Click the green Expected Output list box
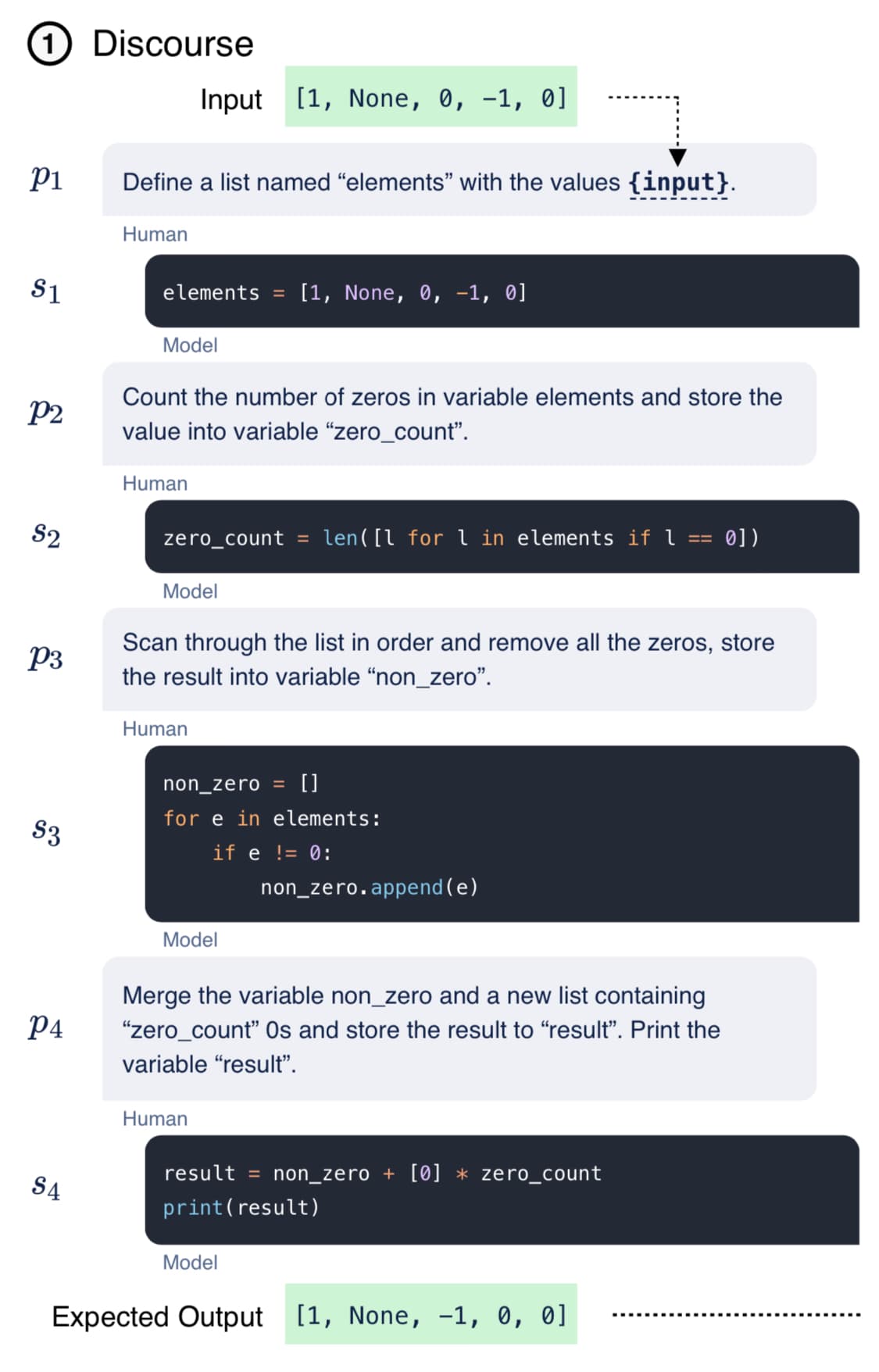 click(x=431, y=1315)
